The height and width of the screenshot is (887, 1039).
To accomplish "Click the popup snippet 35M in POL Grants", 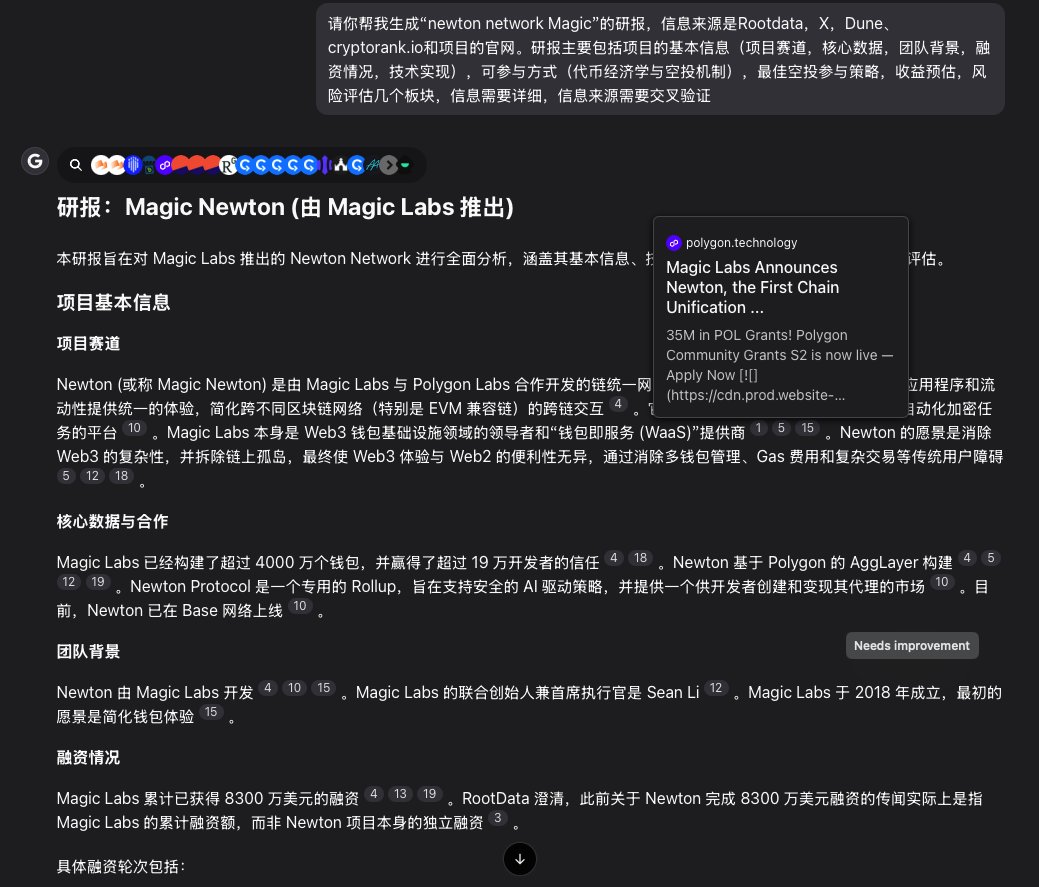I will point(779,365).
